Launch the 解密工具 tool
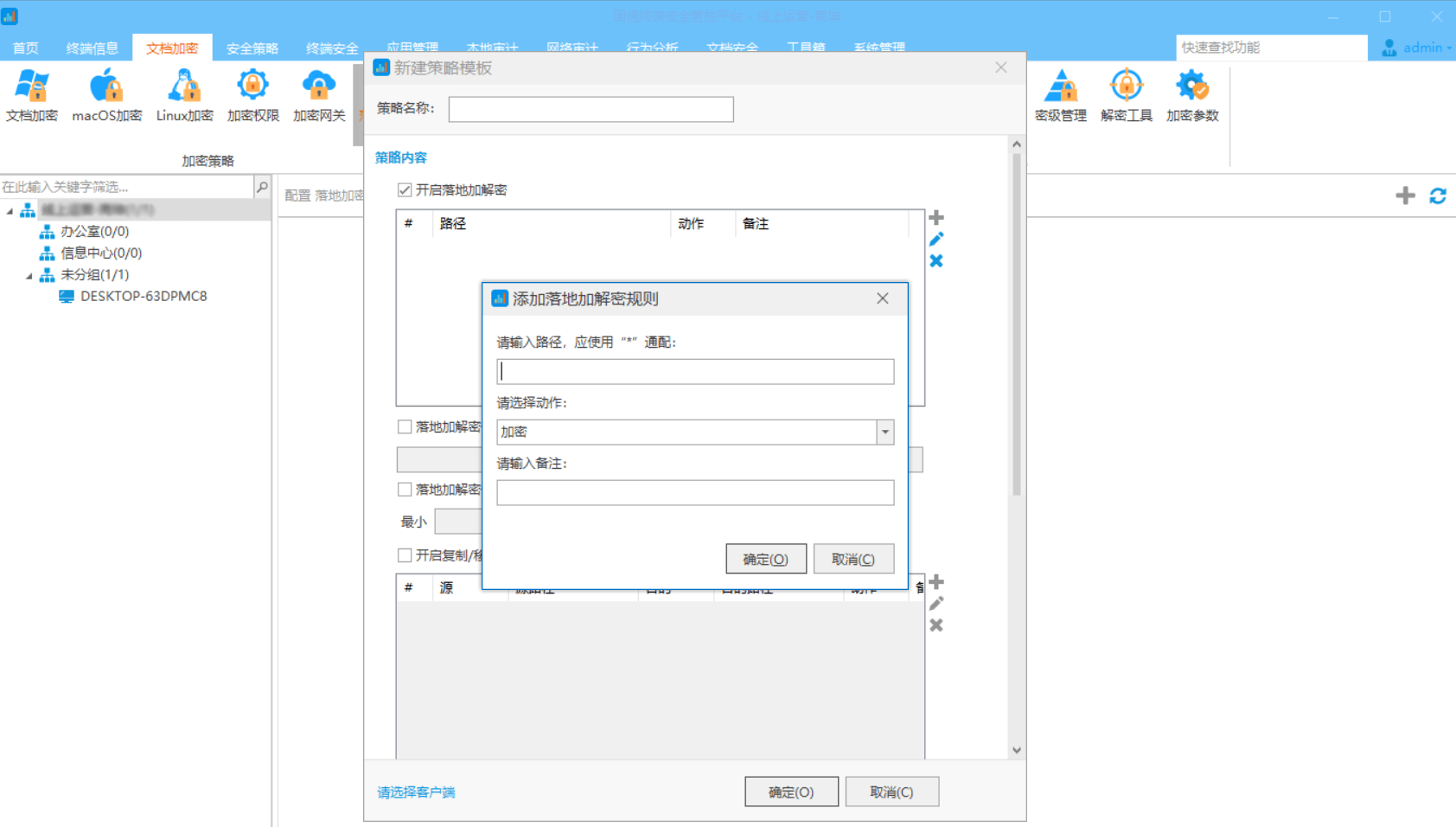The height and width of the screenshot is (827, 1456). point(1127,95)
